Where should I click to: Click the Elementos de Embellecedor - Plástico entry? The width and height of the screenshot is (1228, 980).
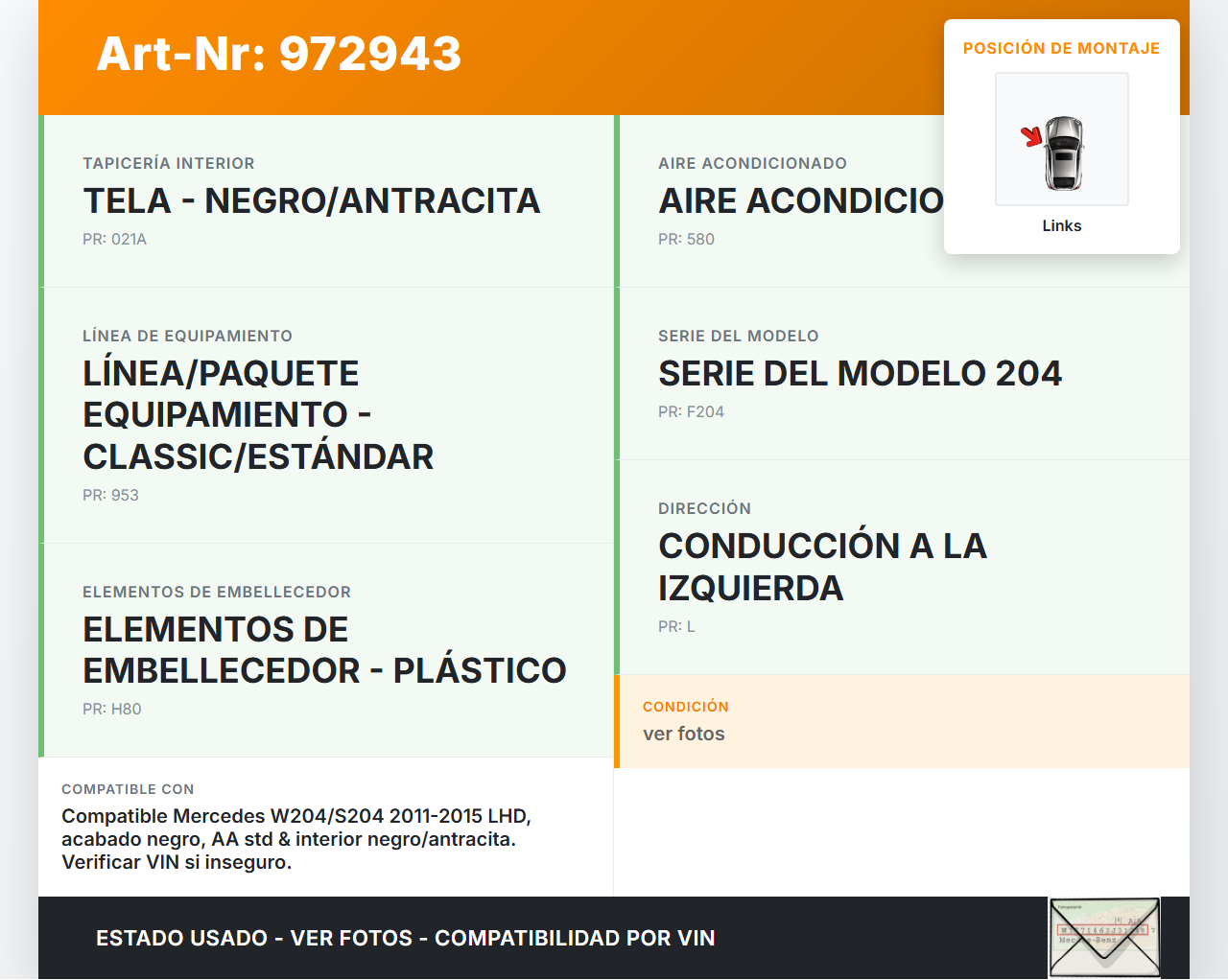324,649
